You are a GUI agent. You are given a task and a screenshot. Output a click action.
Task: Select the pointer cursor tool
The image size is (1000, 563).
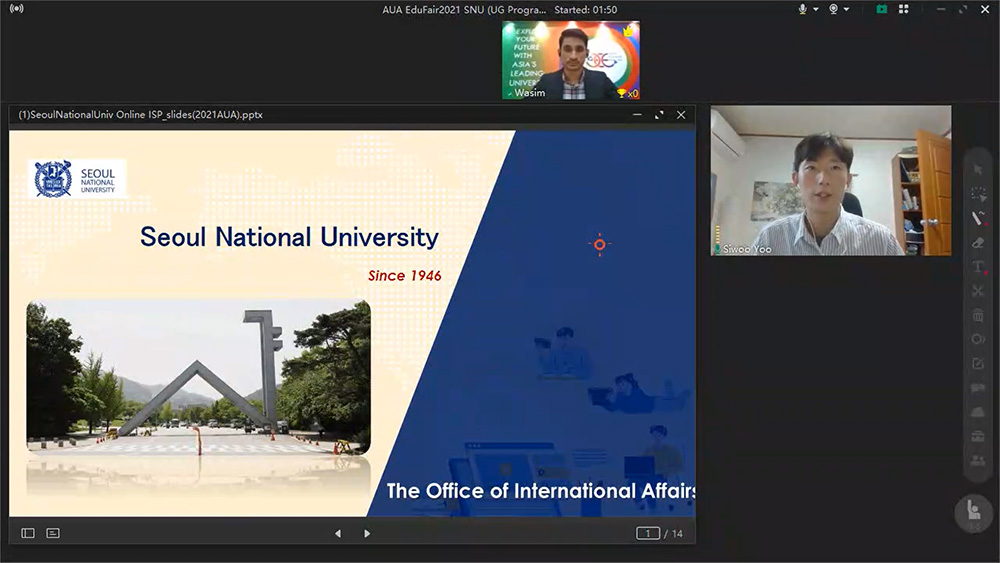click(978, 170)
